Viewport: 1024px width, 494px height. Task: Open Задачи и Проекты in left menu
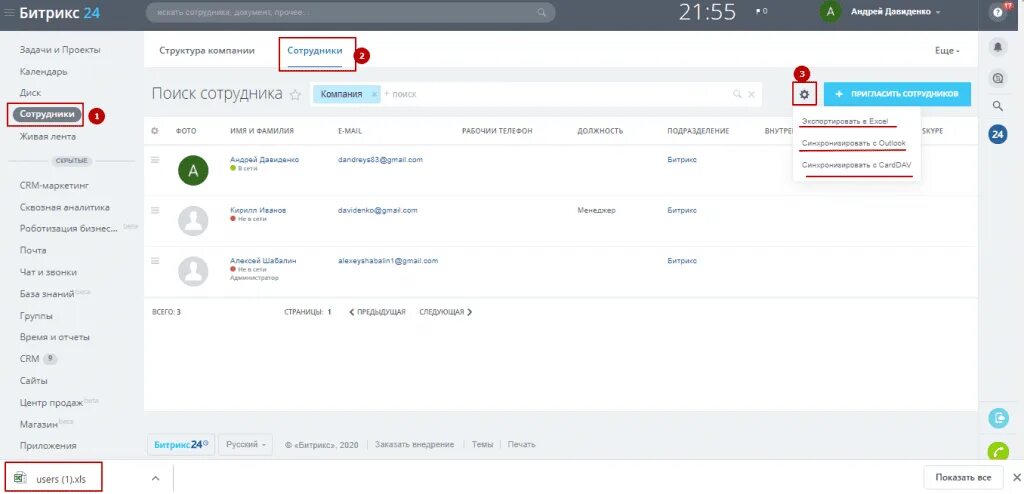coord(60,50)
